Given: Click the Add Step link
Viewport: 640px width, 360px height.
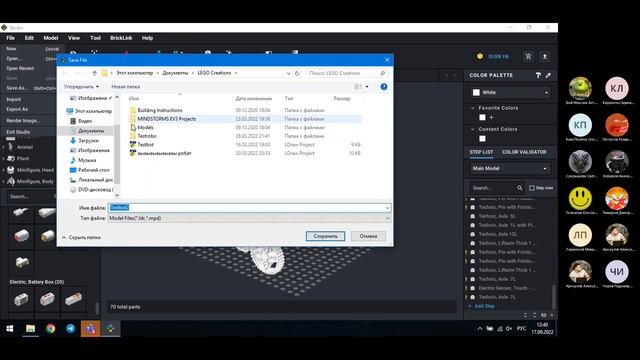Looking at the screenshot, I should [x=484, y=306].
